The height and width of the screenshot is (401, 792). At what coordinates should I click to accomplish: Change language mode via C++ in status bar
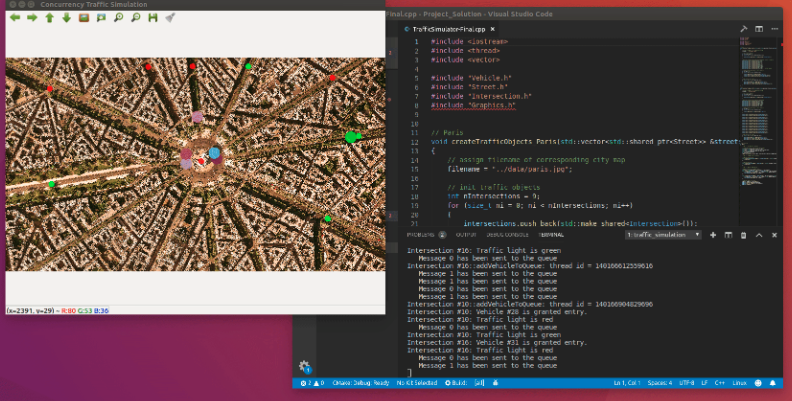[720, 383]
